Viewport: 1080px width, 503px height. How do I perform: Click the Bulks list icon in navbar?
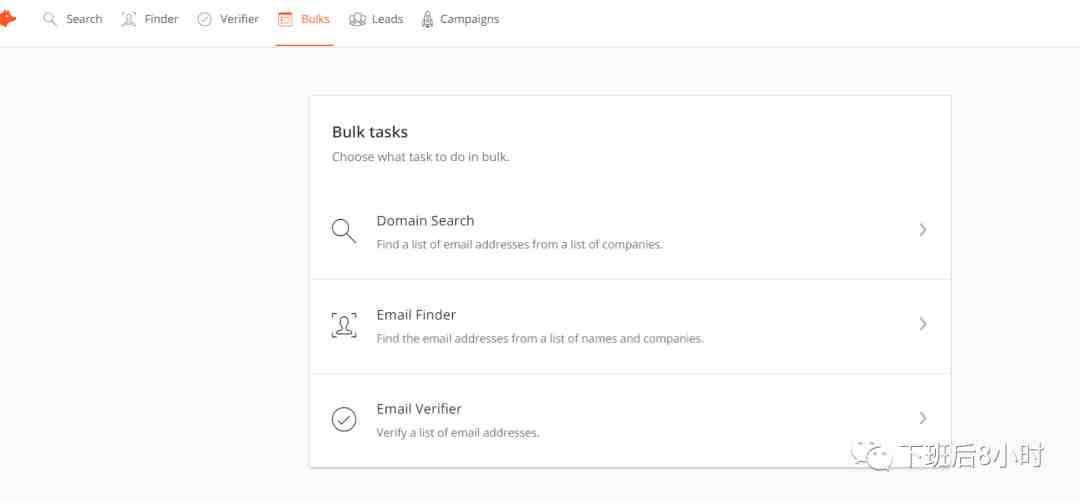point(285,19)
